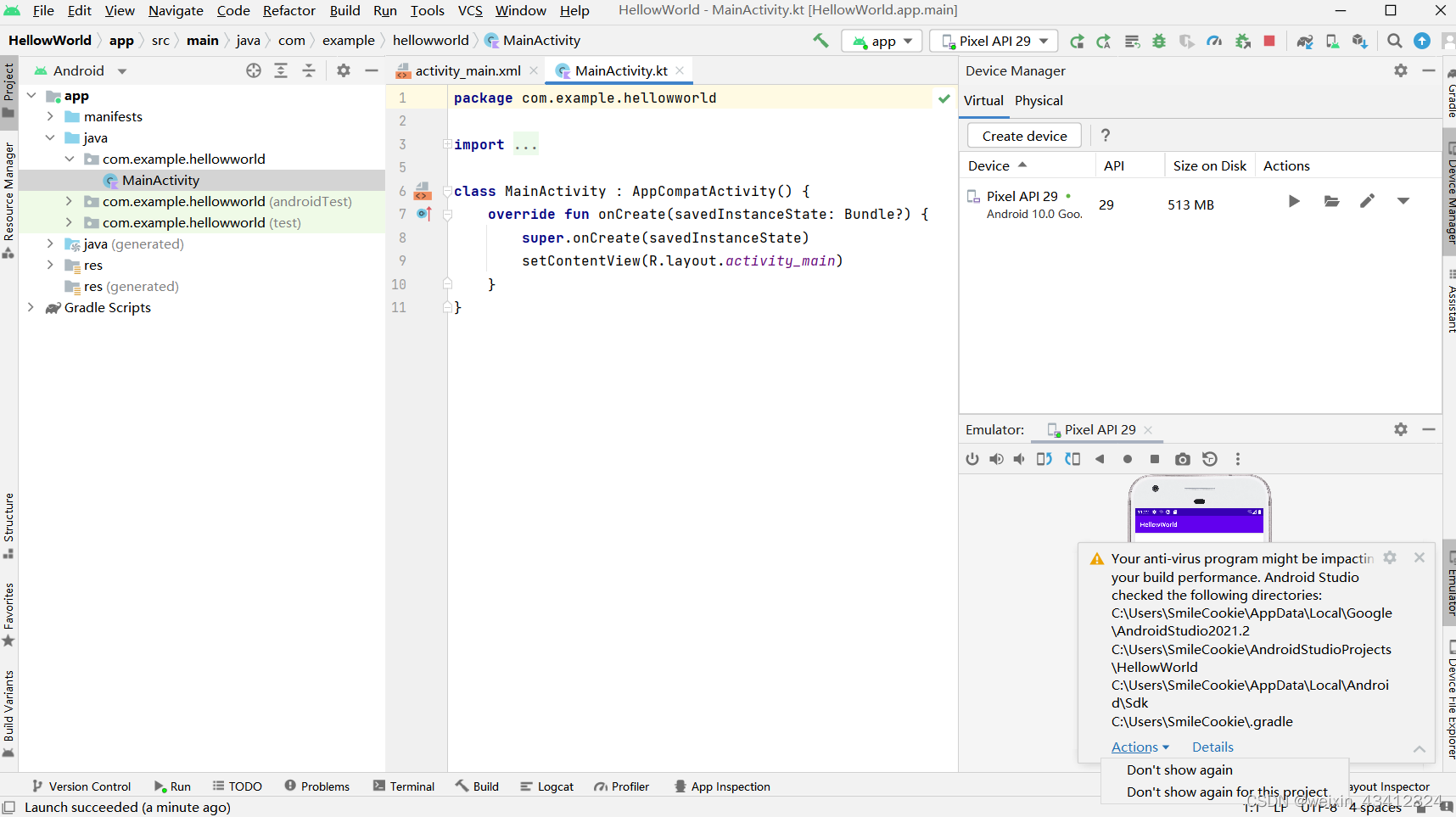Launch Pixel API 29 with play button
Screen dimensions: 1456x817
[x=1293, y=201]
